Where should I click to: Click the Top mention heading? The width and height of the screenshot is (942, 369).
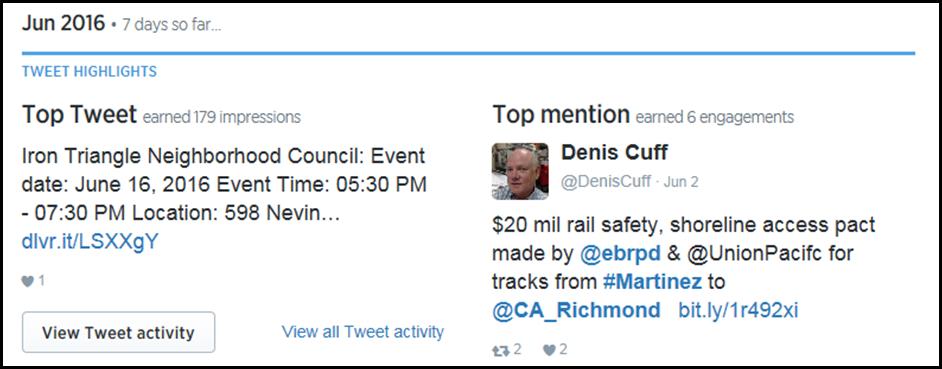point(561,114)
